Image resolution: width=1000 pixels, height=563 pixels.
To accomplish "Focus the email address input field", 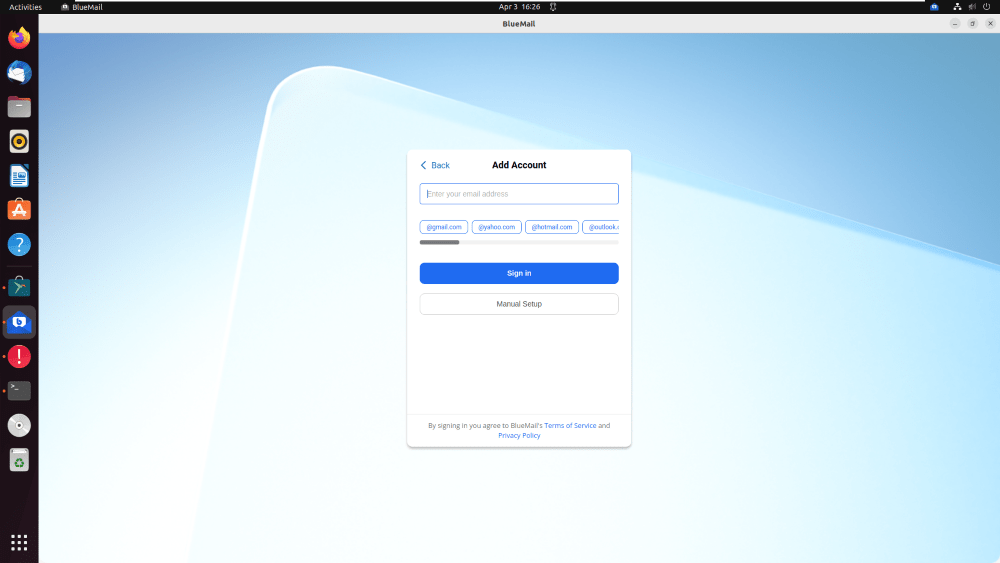I will click(518, 194).
